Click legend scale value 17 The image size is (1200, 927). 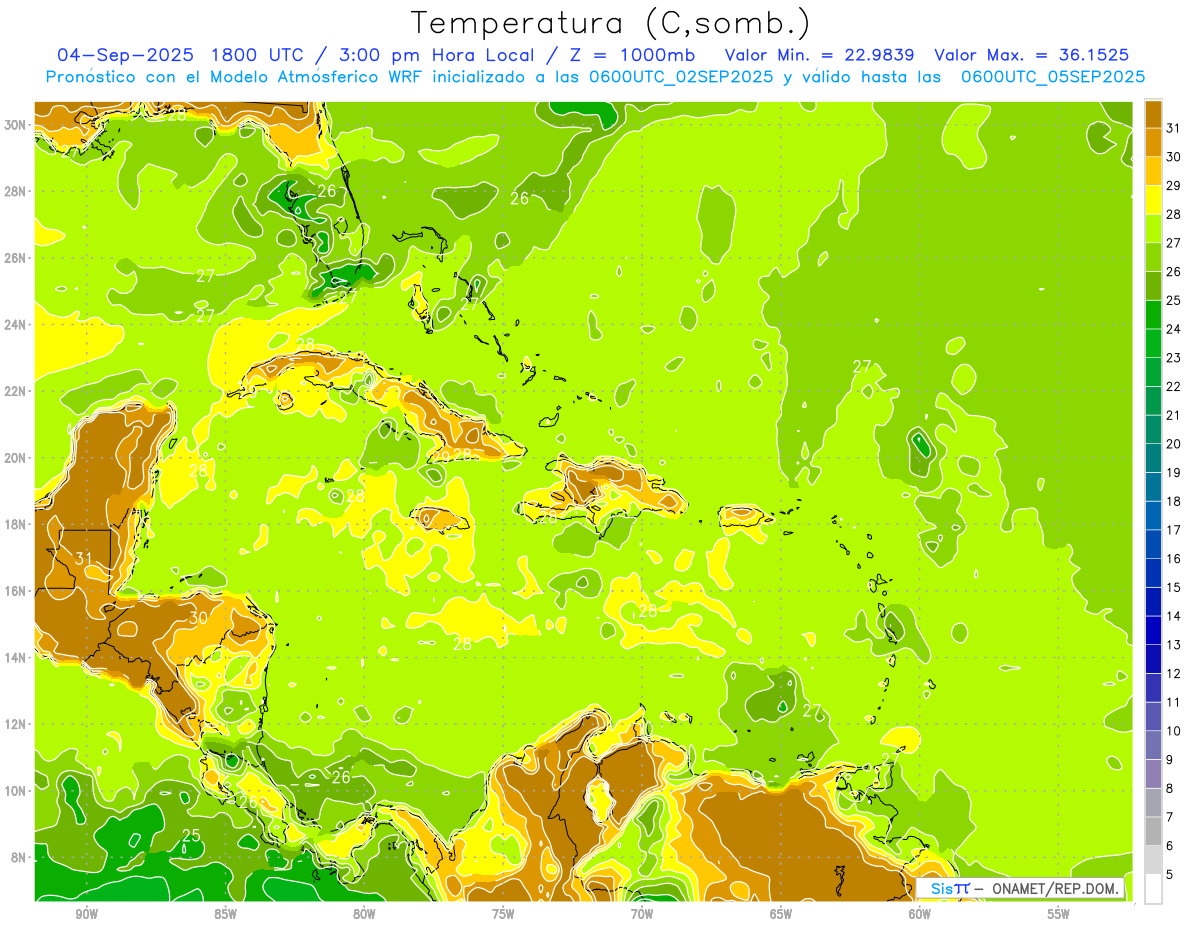click(1174, 530)
